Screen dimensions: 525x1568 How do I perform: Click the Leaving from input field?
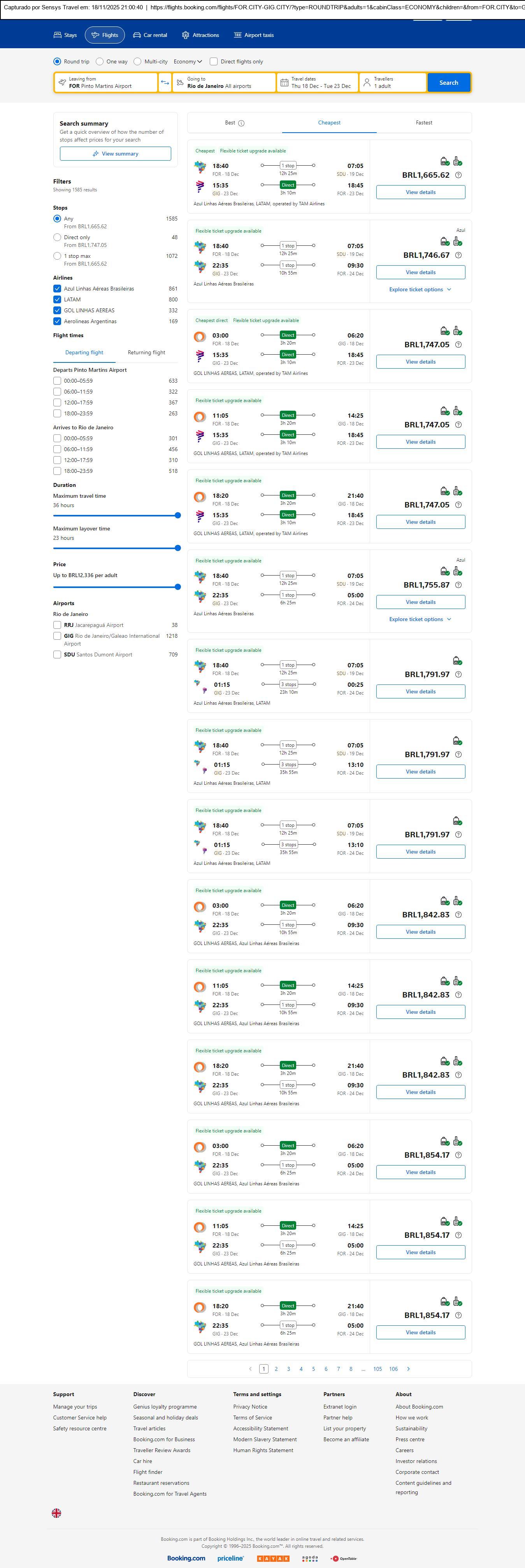point(107,83)
